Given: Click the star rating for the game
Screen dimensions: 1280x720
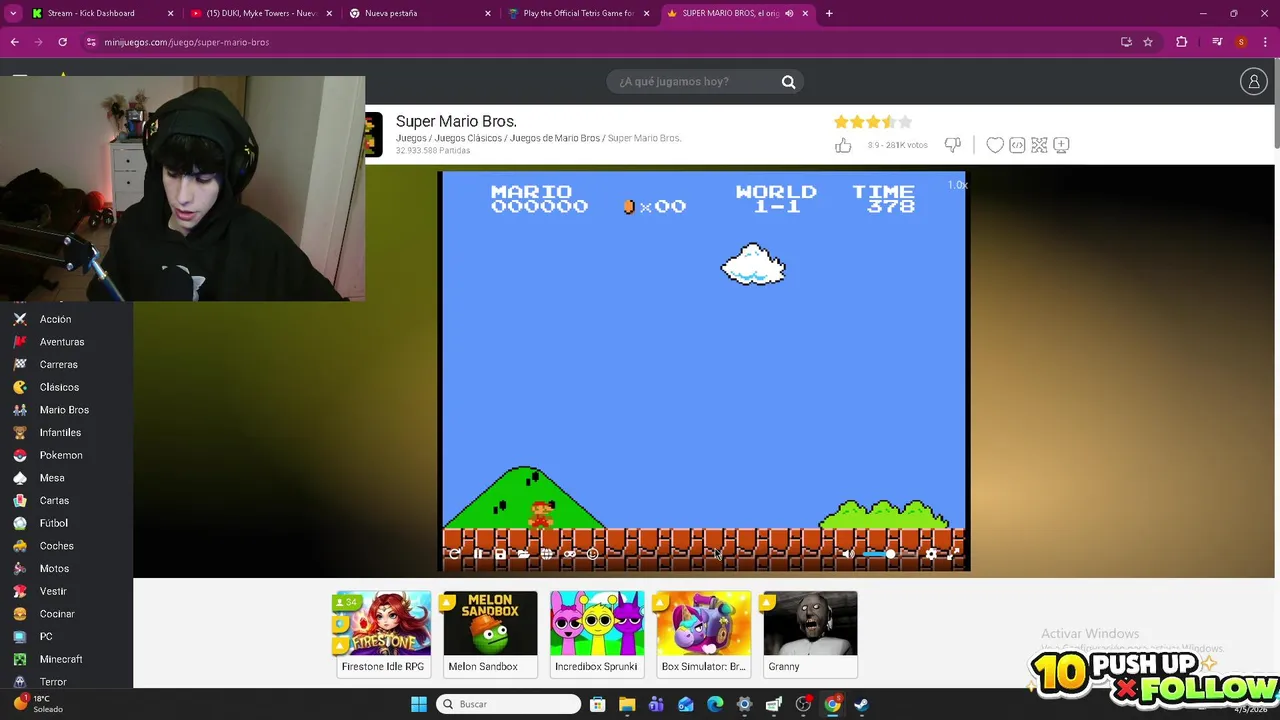Looking at the screenshot, I should [x=873, y=122].
